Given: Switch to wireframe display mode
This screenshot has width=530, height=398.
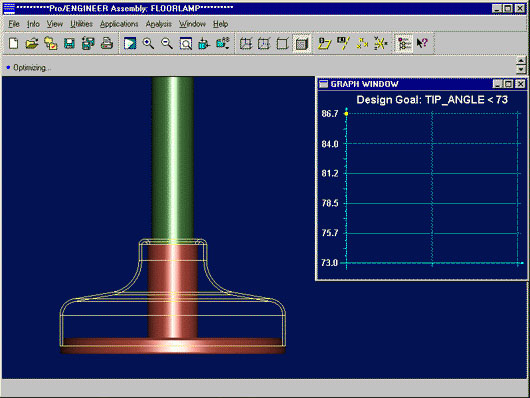Looking at the screenshot, I should (246, 43).
